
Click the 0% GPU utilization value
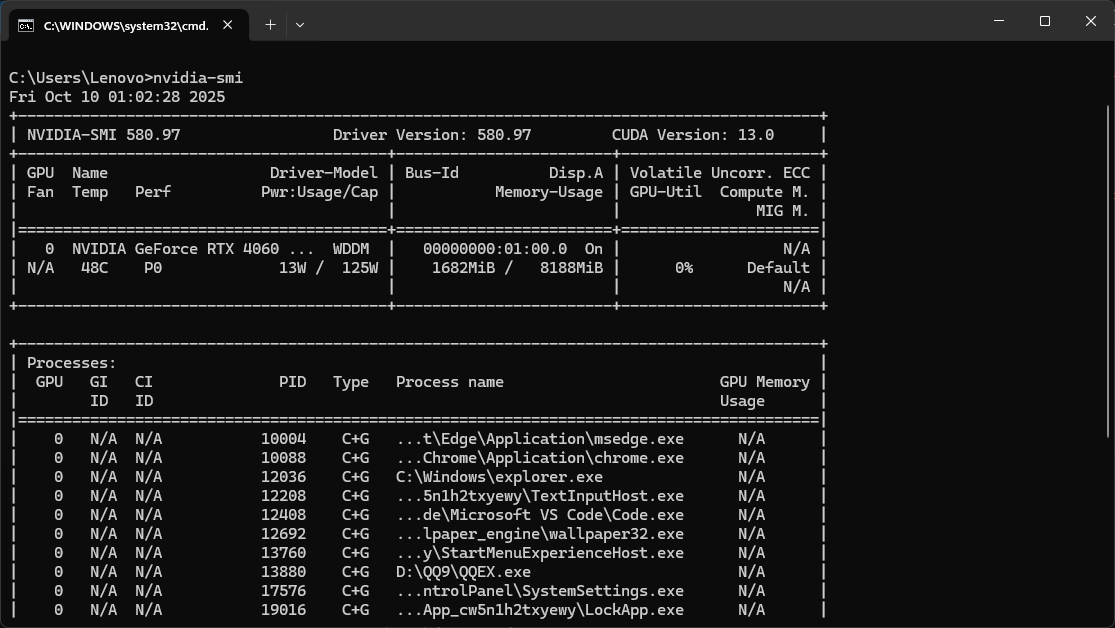tap(684, 268)
